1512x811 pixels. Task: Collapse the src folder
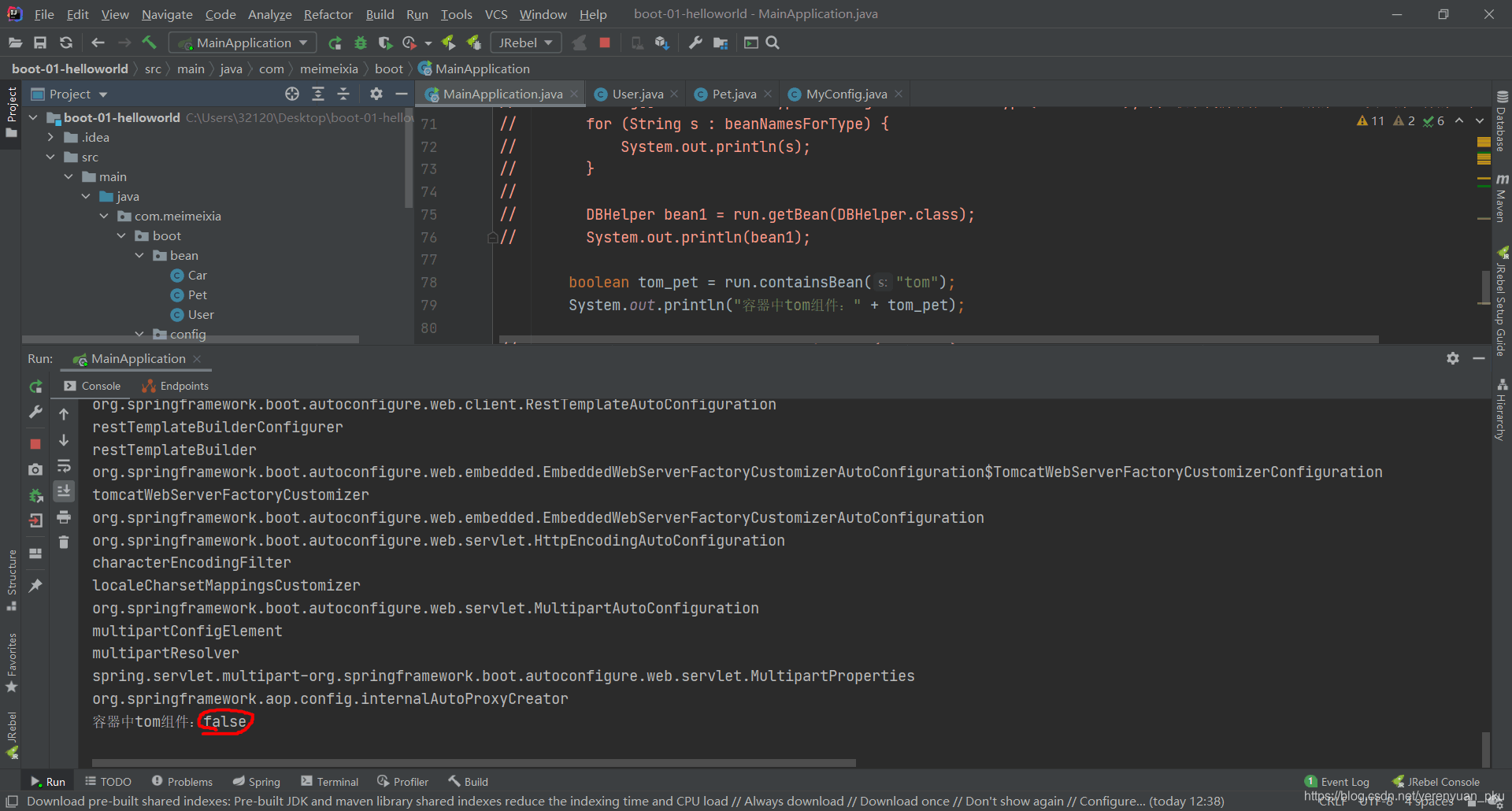tap(51, 157)
